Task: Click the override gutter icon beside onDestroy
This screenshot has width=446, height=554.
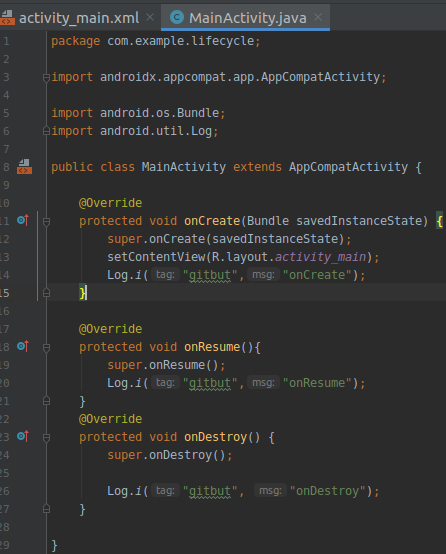Action: 23,436
